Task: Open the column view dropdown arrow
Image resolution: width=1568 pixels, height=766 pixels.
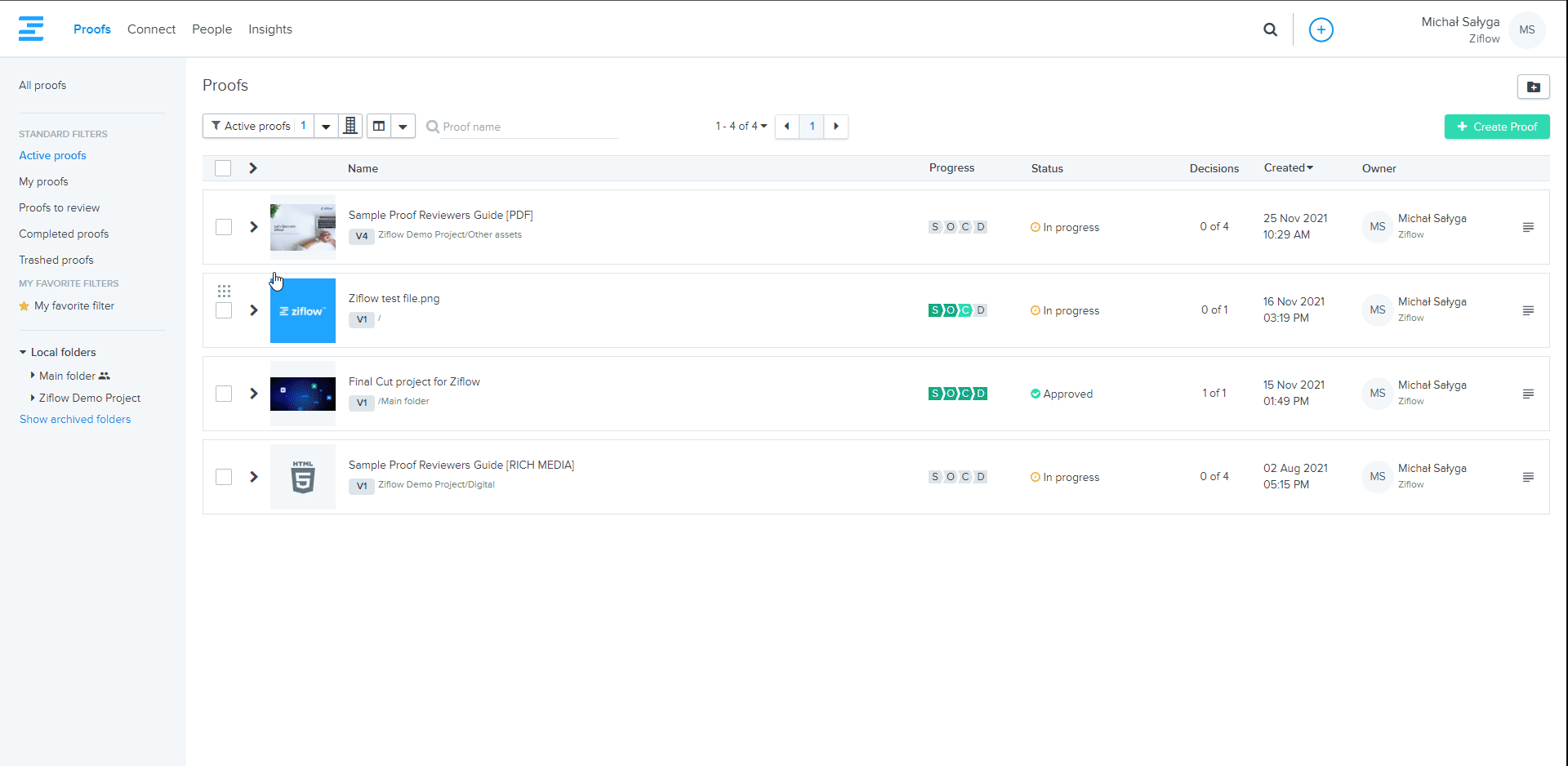Action: pyautogui.click(x=403, y=126)
